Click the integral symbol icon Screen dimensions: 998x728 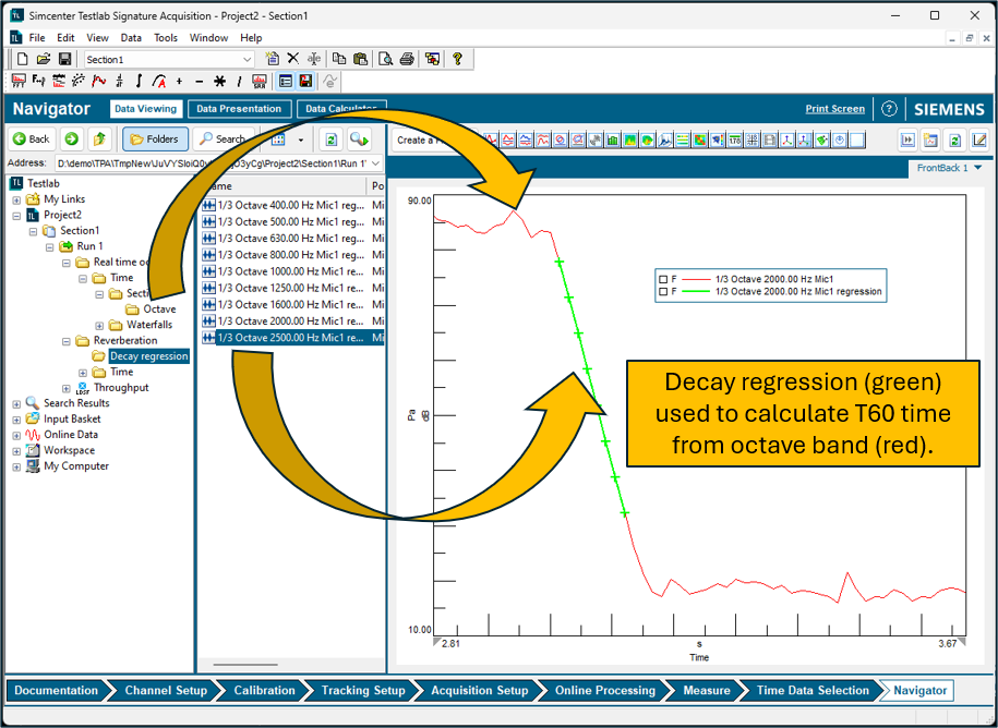[139, 81]
